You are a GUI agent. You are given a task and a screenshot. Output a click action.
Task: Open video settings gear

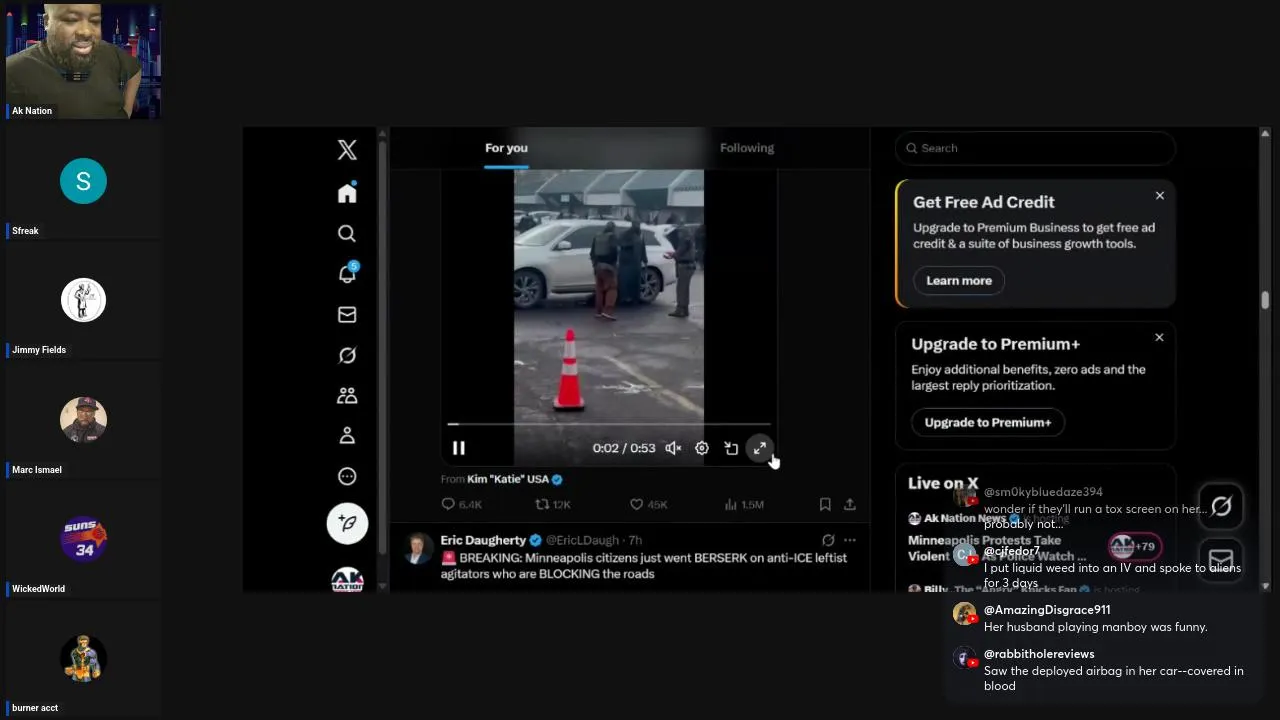point(702,448)
